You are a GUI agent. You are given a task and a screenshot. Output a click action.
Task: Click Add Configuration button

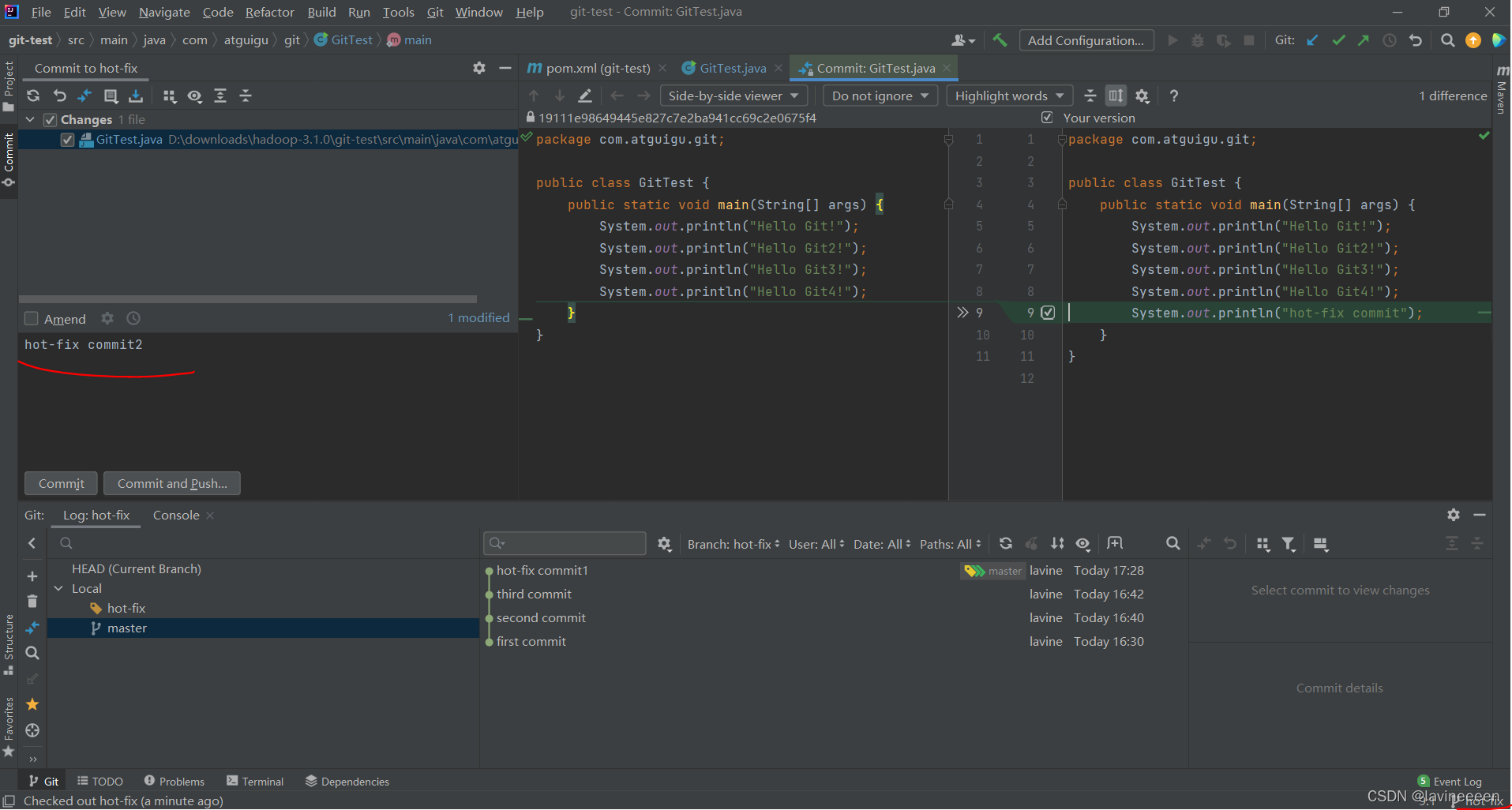point(1086,40)
